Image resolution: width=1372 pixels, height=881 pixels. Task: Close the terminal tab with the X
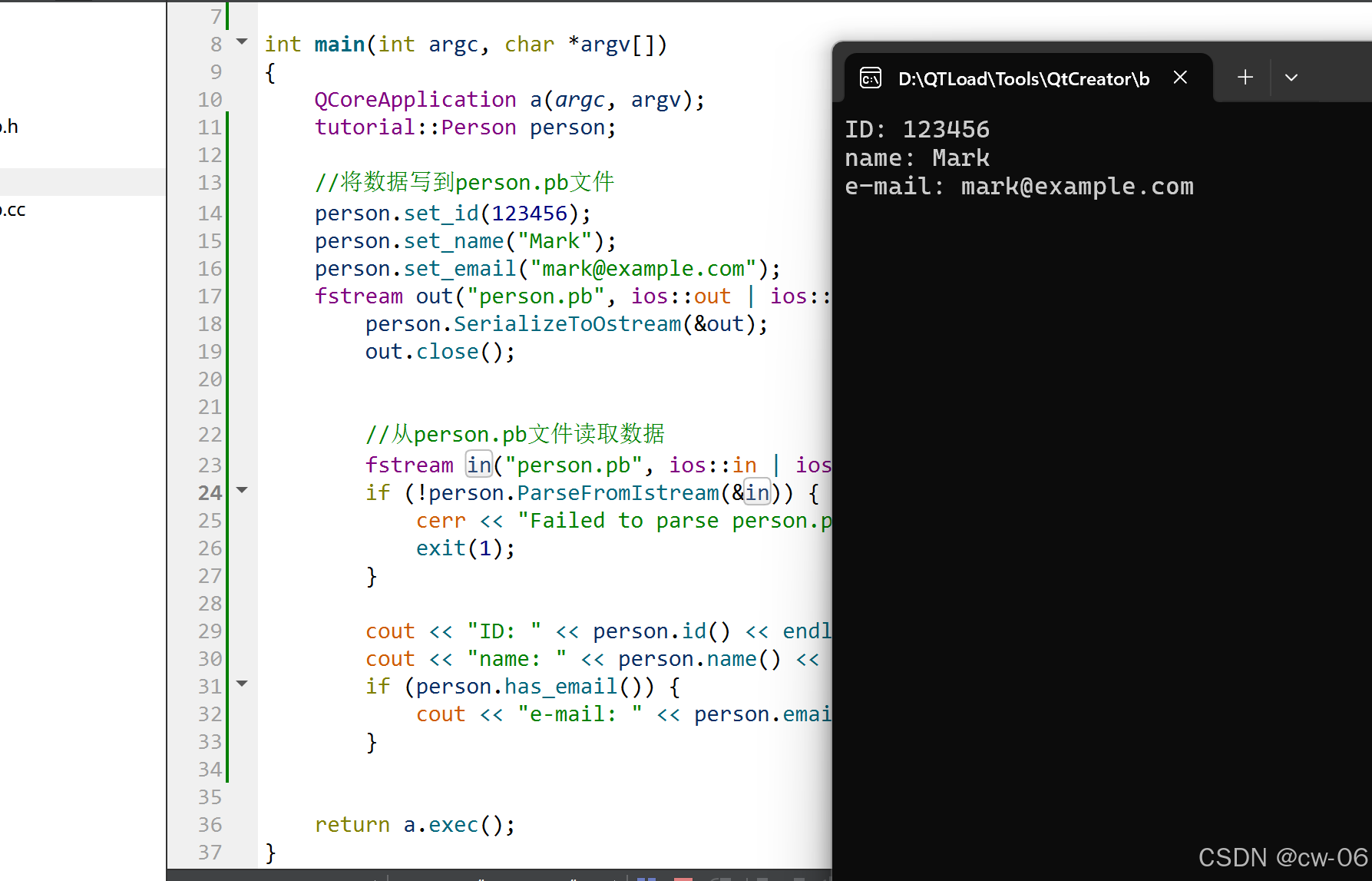coord(1180,78)
